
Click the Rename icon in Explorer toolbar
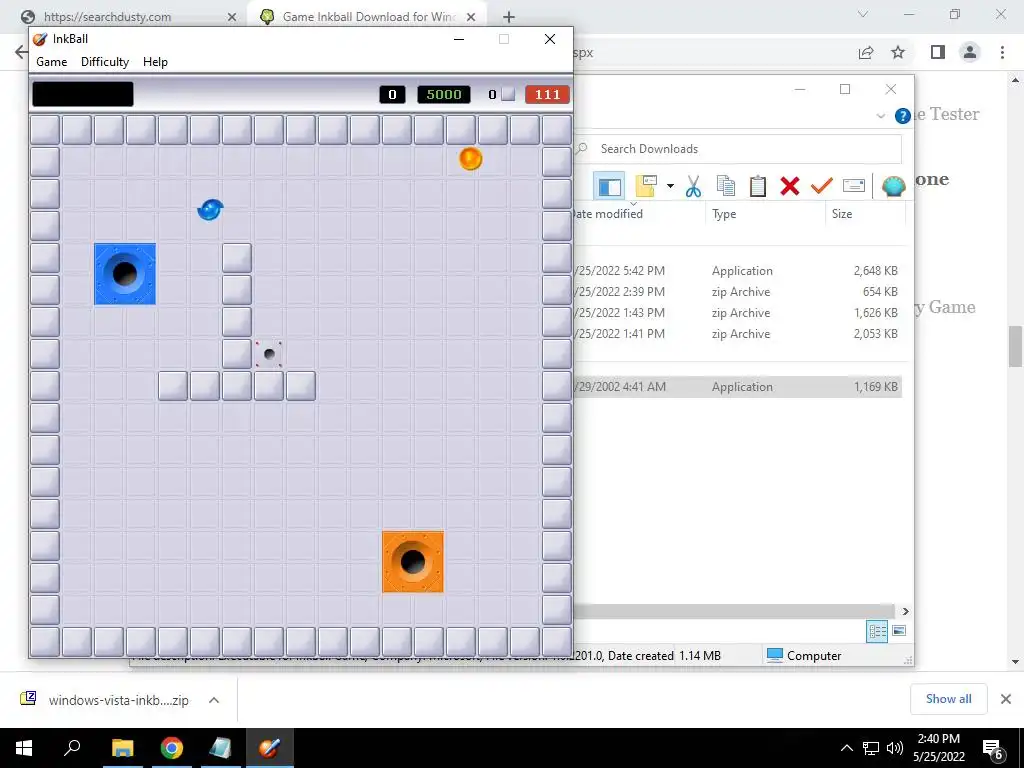pyautogui.click(x=854, y=186)
